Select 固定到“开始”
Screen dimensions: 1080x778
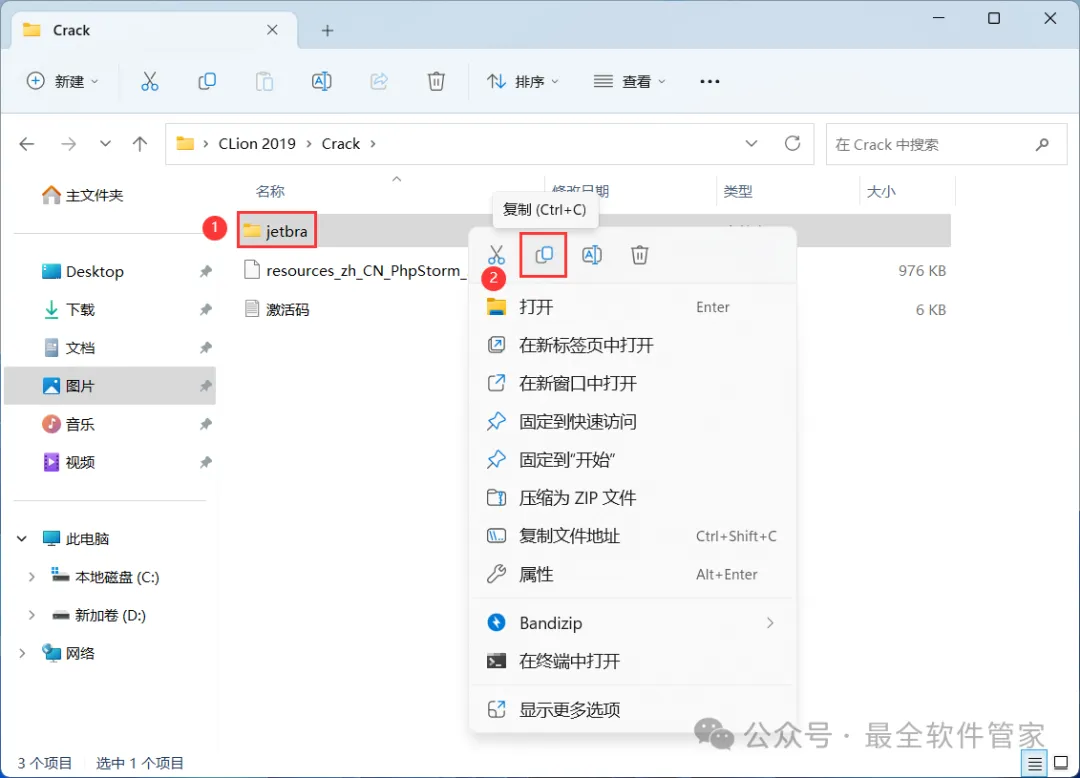click(632, 459)
